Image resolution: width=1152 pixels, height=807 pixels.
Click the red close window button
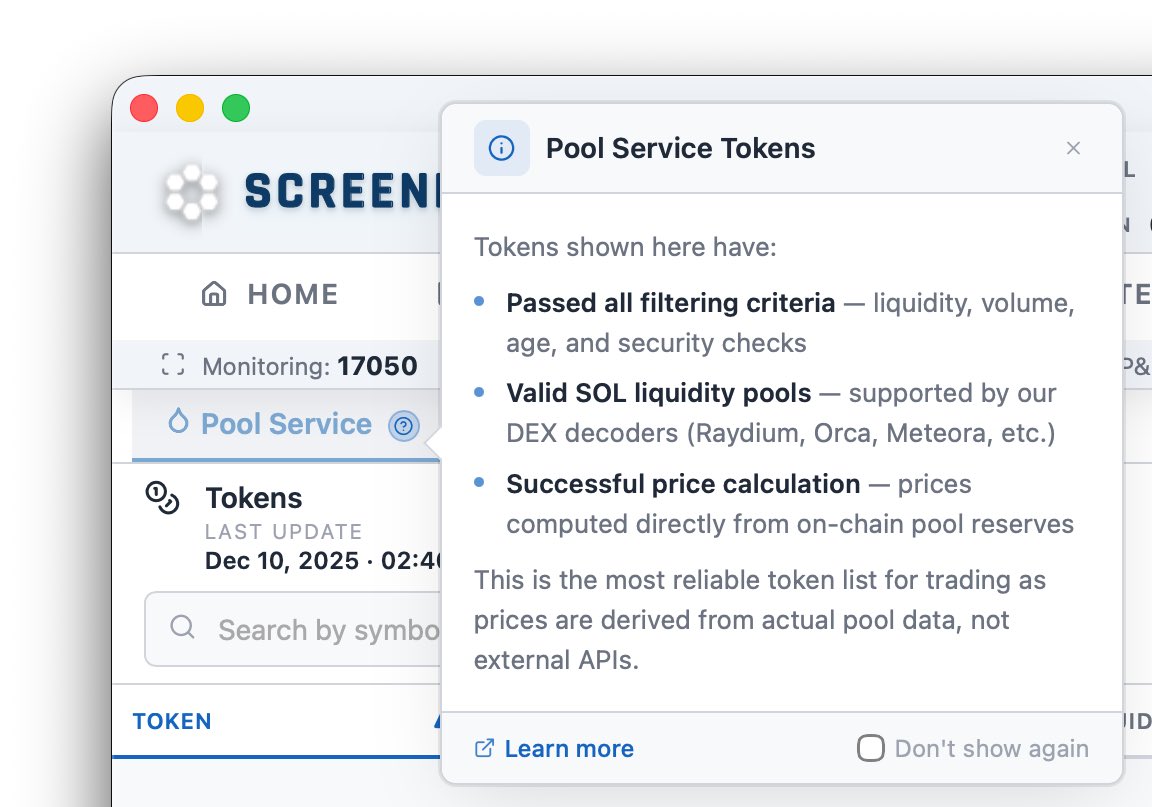[144, 109]
